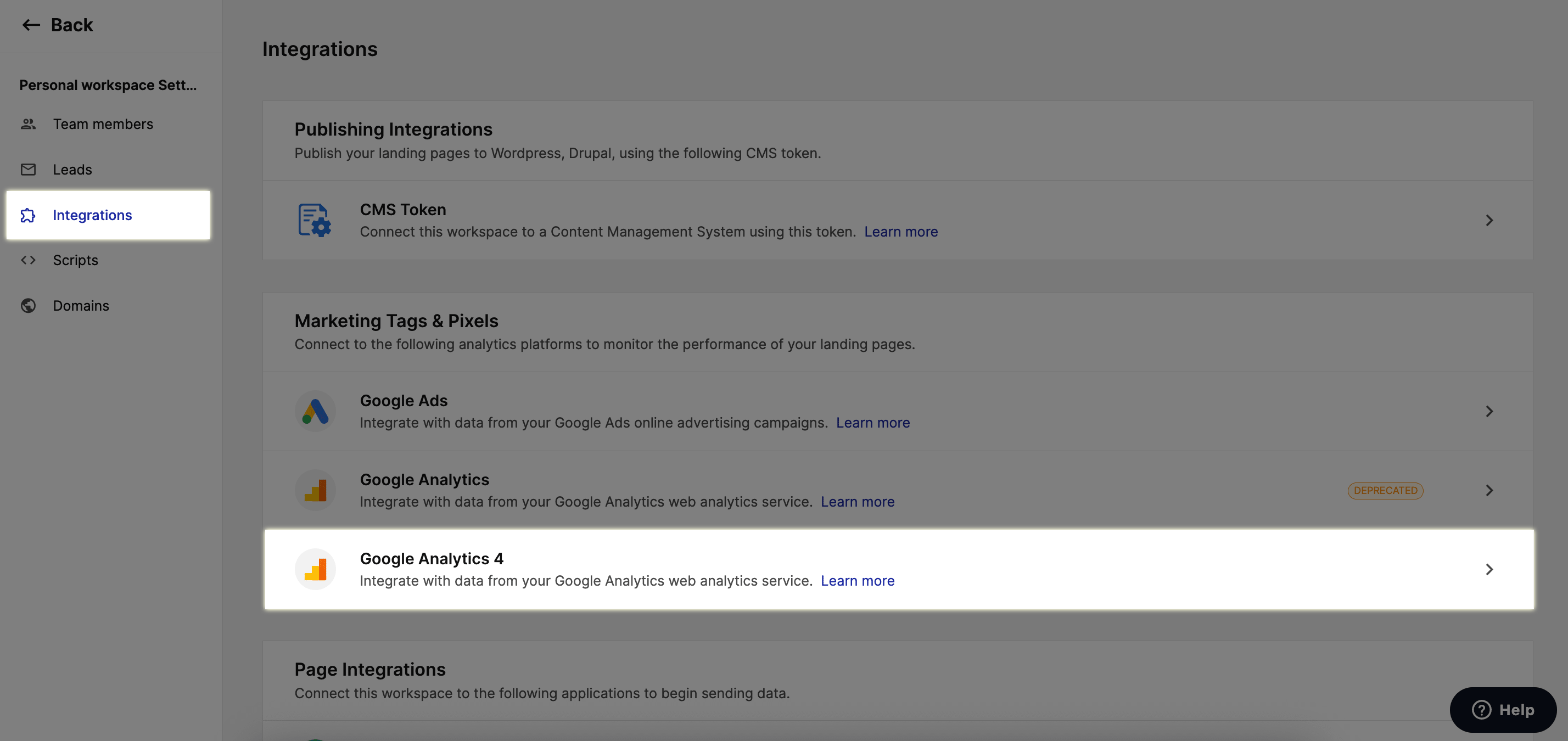This screenshot has width=1568, height=741.
Task: Click the Team members people icon
Action: coord(28,124)
